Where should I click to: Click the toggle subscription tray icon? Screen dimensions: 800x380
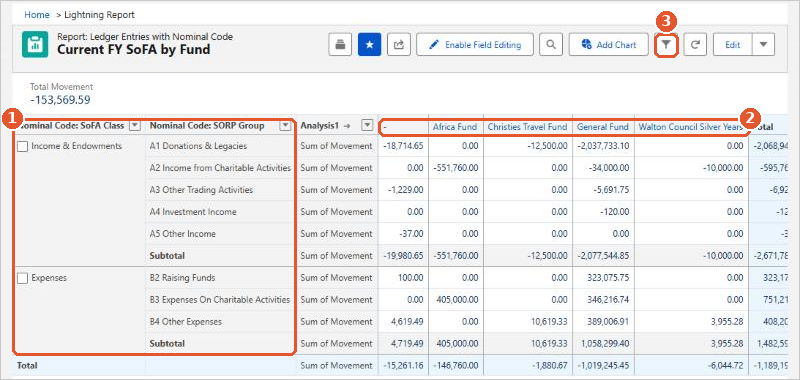pos(340,44)
